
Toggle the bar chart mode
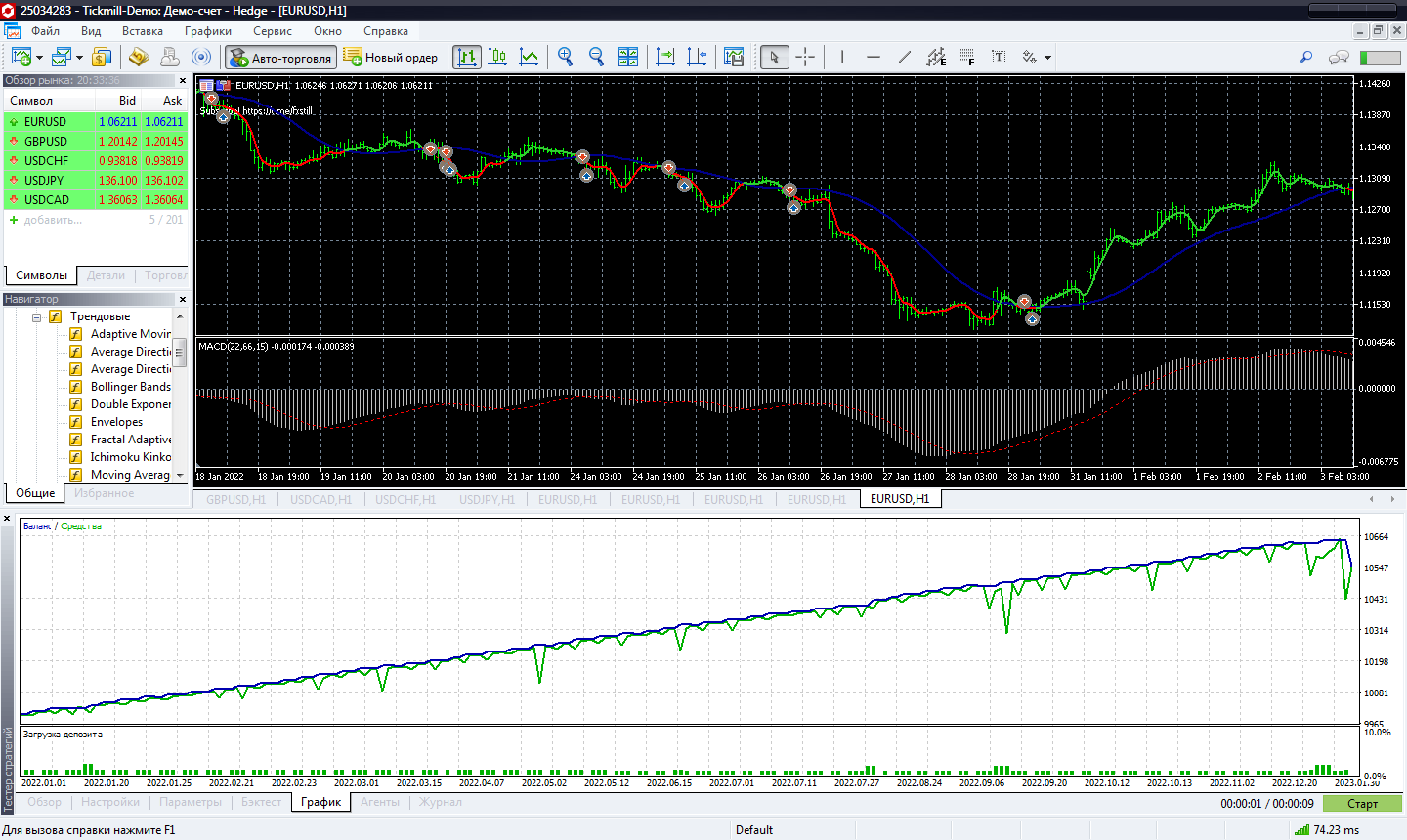tap(467, 58)
